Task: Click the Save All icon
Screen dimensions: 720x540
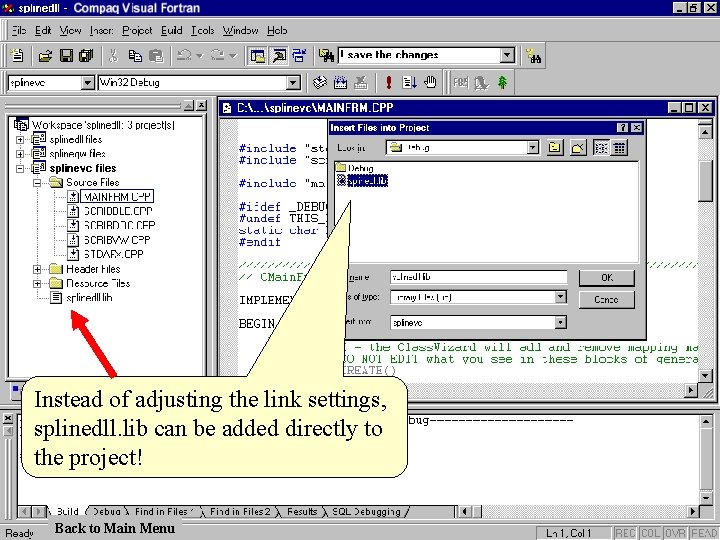Action: click(x=86, y=56)
